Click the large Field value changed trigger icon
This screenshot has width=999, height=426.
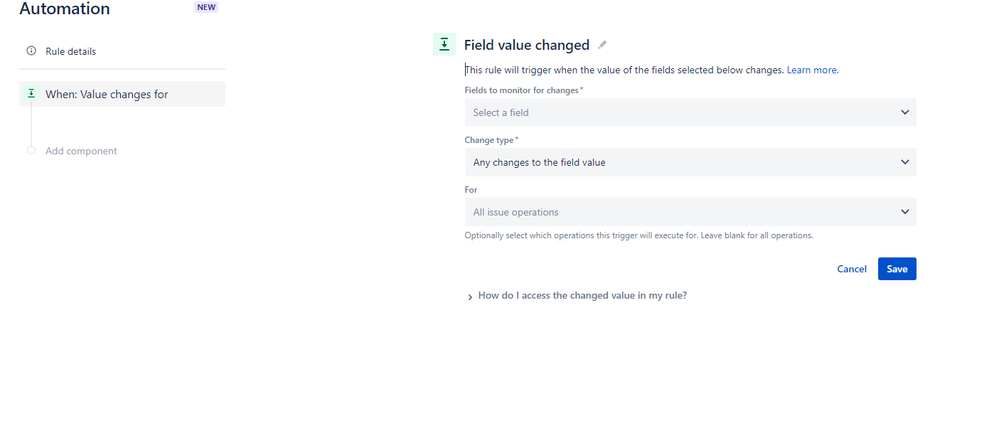point(444,45)
